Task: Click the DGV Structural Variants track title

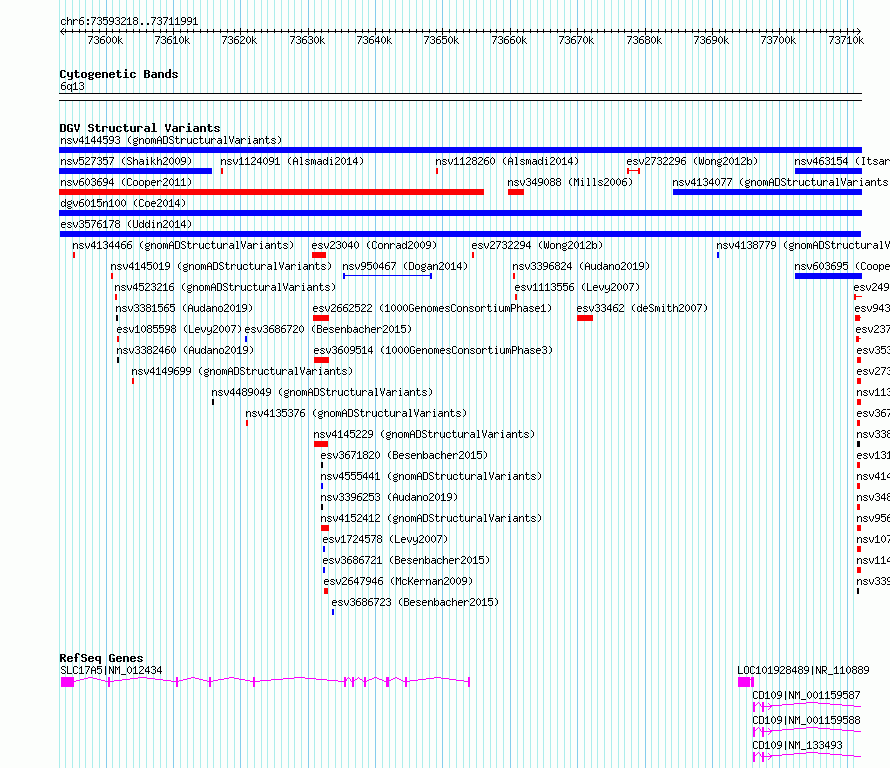Action: pyautogui.click(x=140, y=128)
